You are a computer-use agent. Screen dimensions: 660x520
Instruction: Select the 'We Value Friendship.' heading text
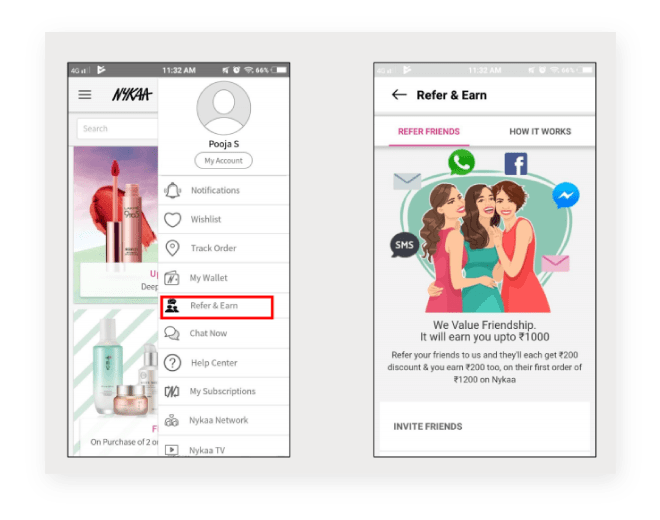[484, 325]
